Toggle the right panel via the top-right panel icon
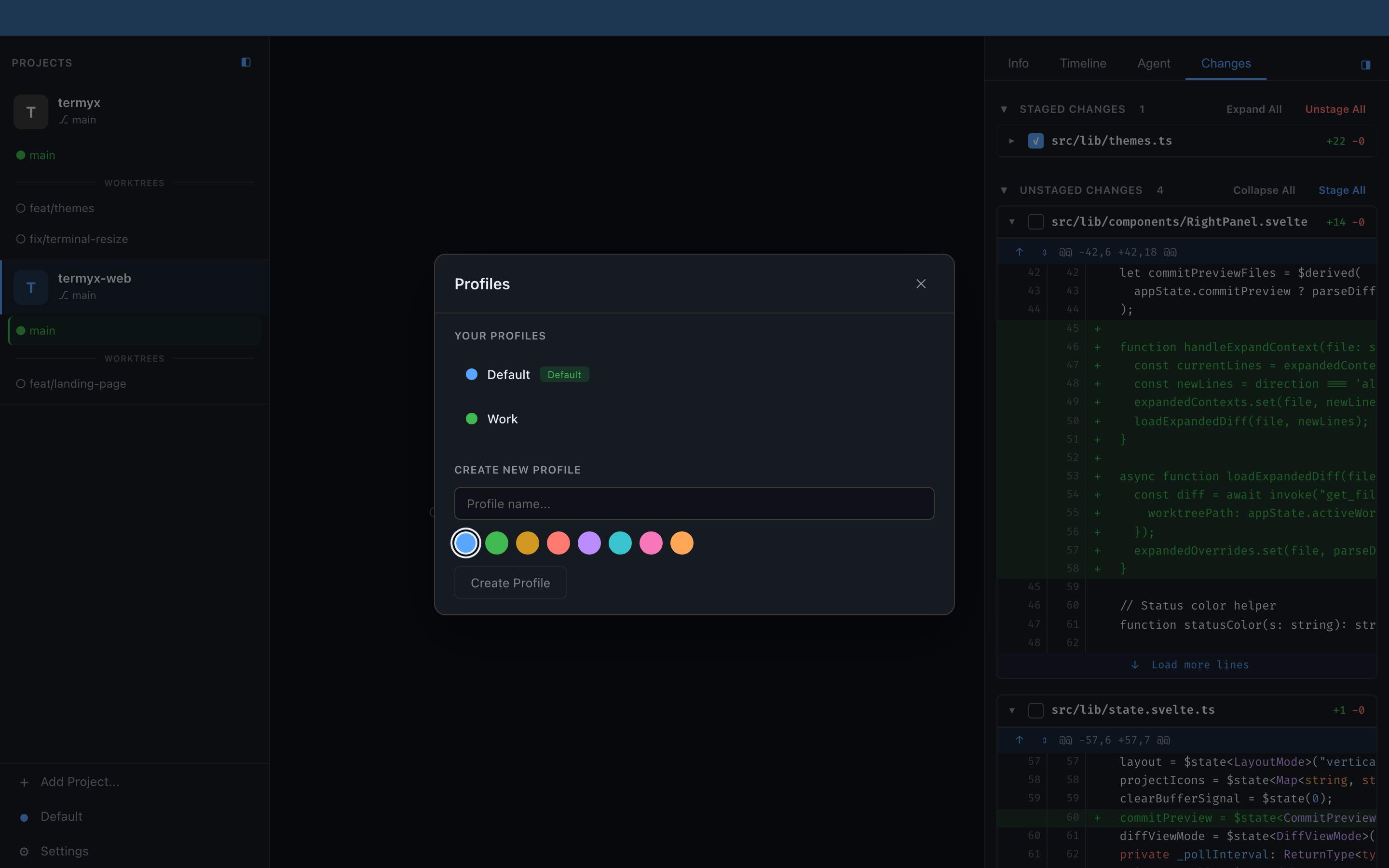This screenshot has height=868, width=1389. tap(1366, 65)
